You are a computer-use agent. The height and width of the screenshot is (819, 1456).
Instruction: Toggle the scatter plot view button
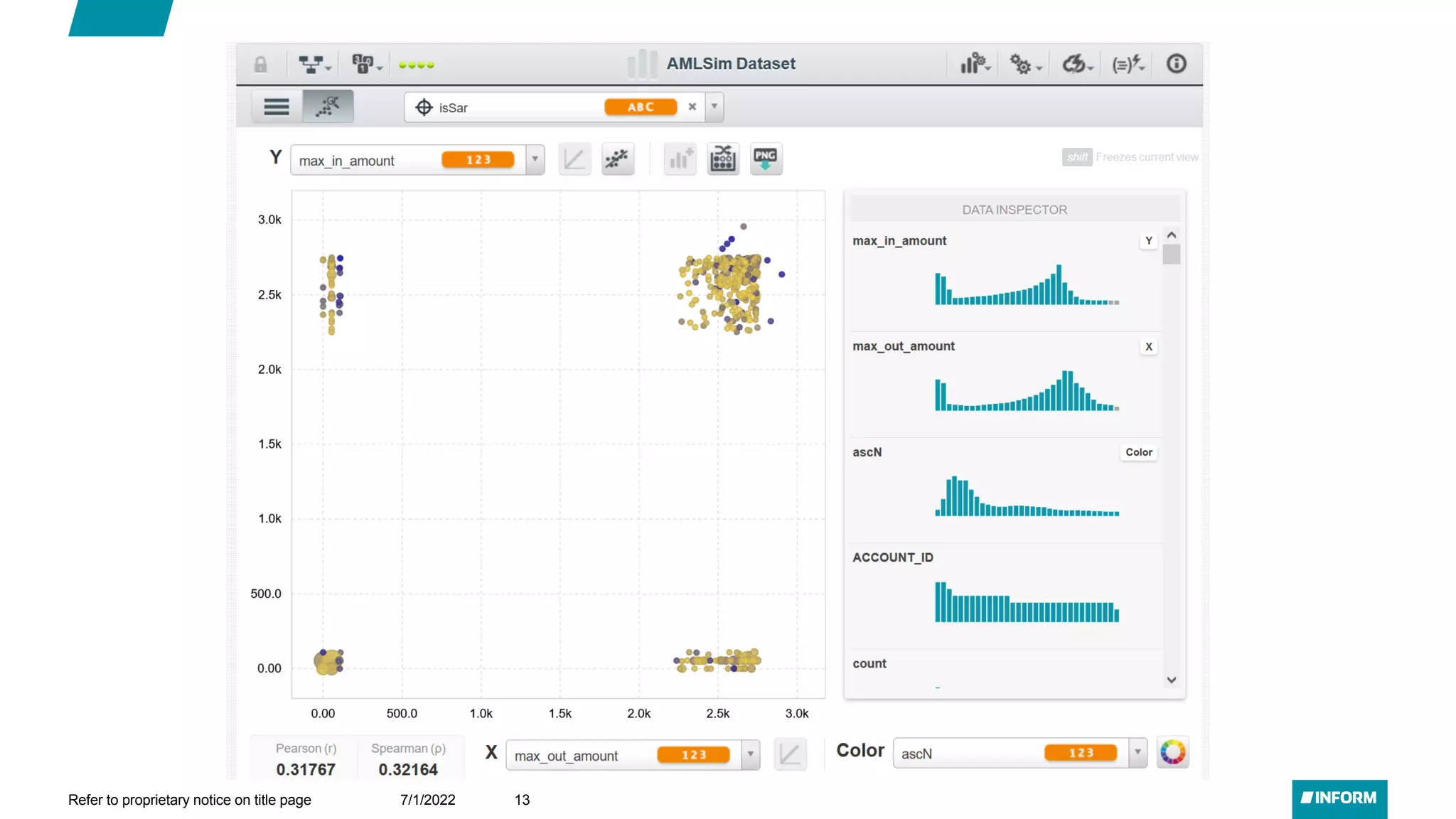(328, 107)
